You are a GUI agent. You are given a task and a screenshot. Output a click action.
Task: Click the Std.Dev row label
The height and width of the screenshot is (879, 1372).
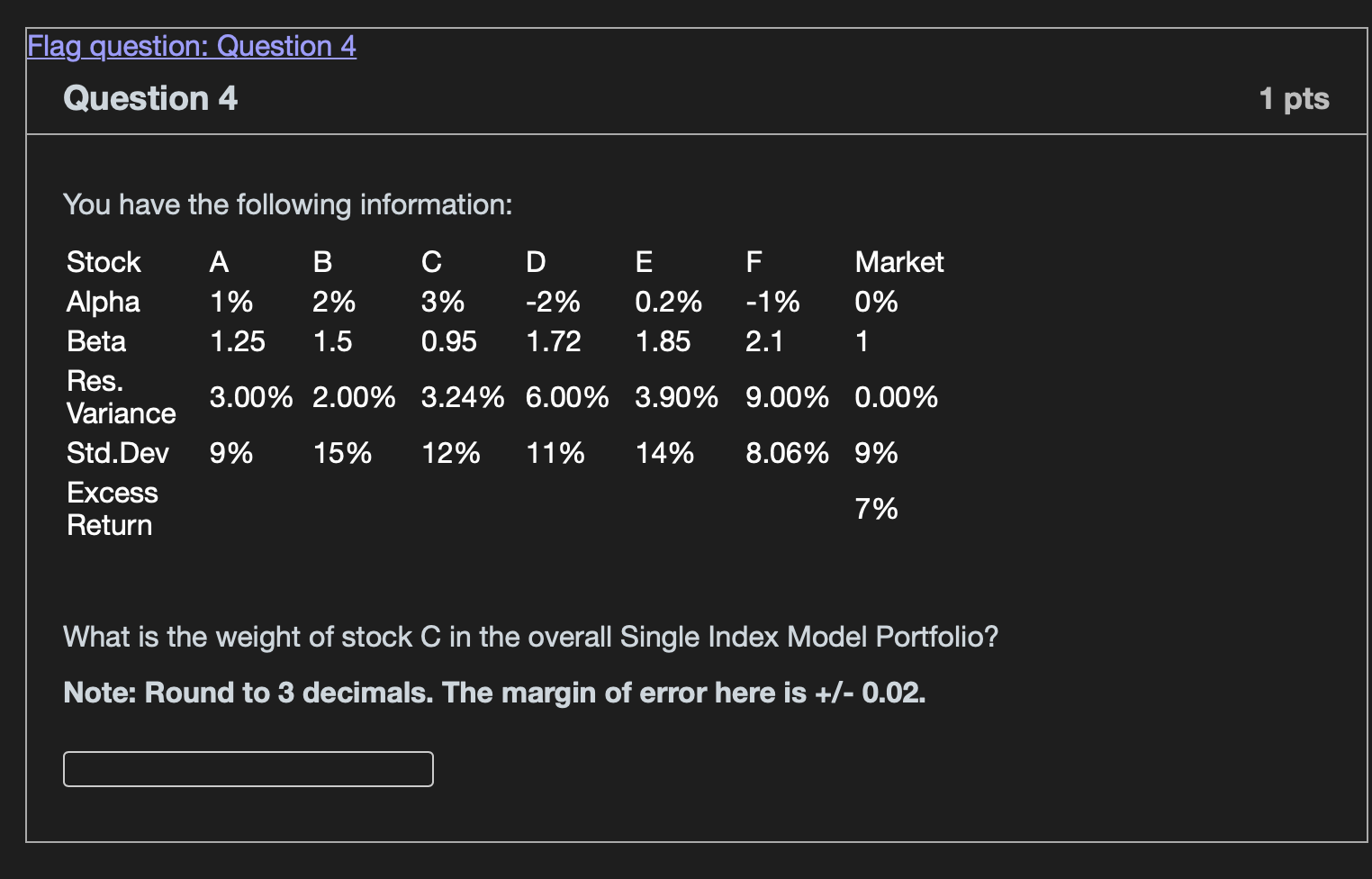(x=118, y=453)
